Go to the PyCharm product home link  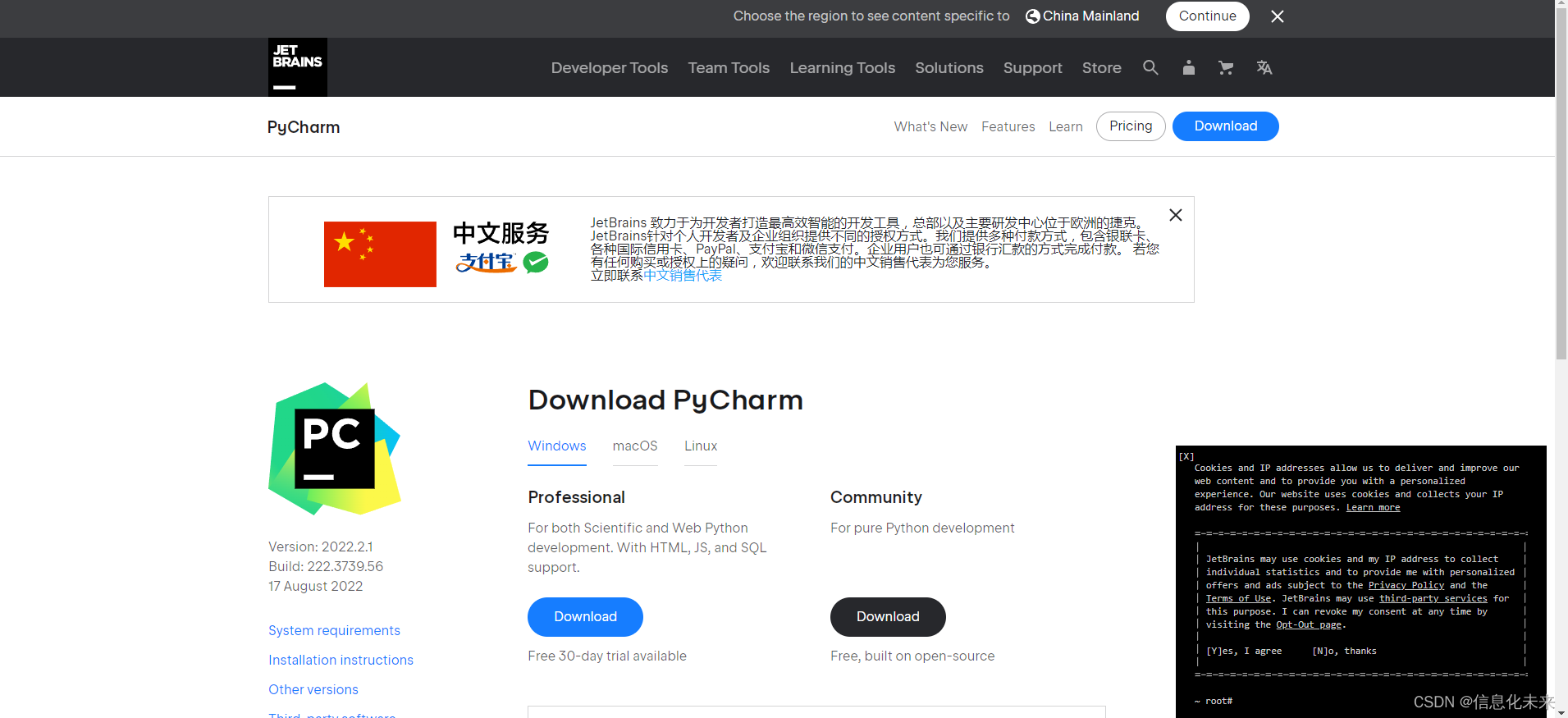304,127
